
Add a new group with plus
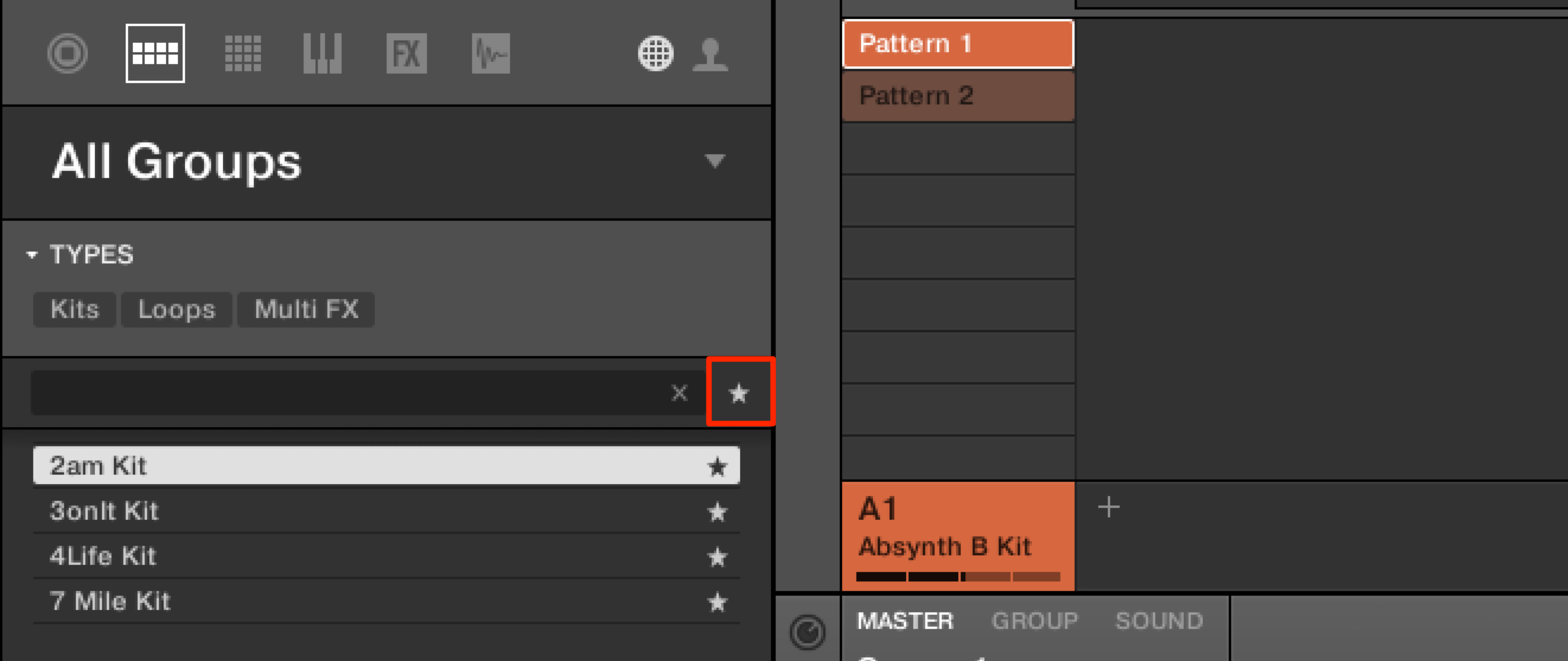coord(1108,507)
